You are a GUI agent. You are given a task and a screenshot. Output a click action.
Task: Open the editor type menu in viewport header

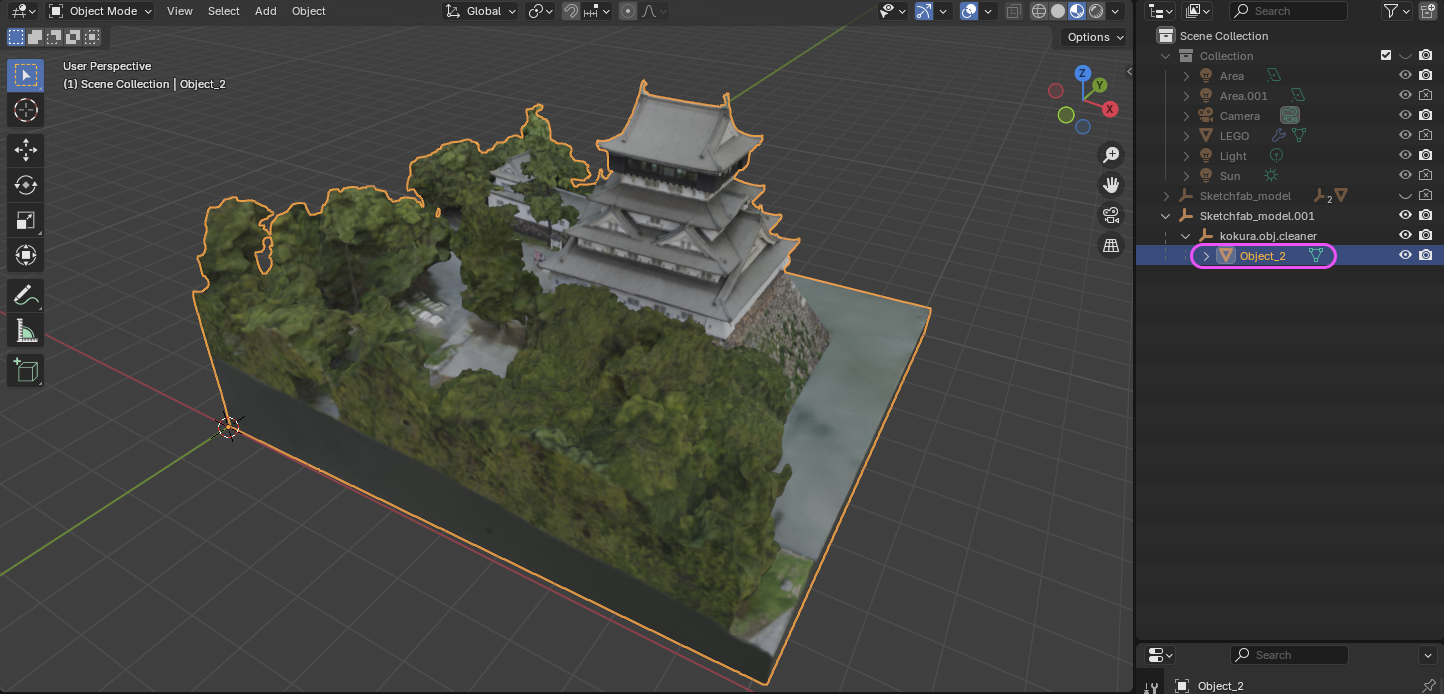point(22,11)
